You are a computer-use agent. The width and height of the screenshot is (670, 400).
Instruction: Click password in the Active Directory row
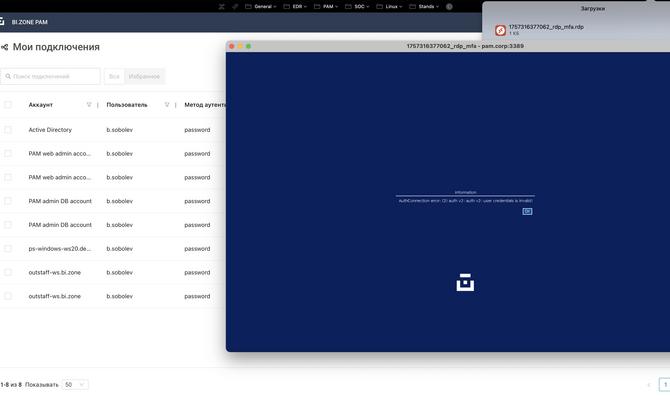197,130
